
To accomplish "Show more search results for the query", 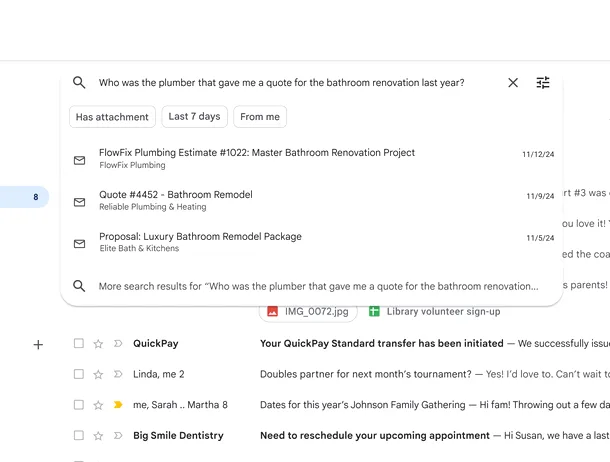I will (x=312, y=286).
